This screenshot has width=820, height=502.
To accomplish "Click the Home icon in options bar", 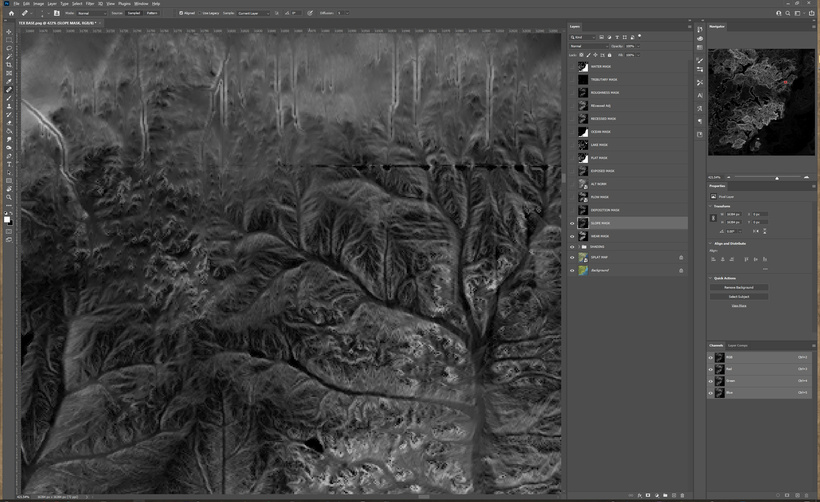I will [x=9, y=13].
